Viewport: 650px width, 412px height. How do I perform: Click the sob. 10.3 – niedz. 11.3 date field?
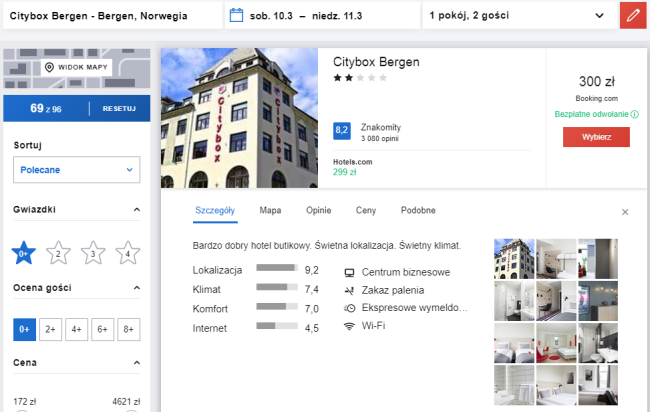point(323,16)
